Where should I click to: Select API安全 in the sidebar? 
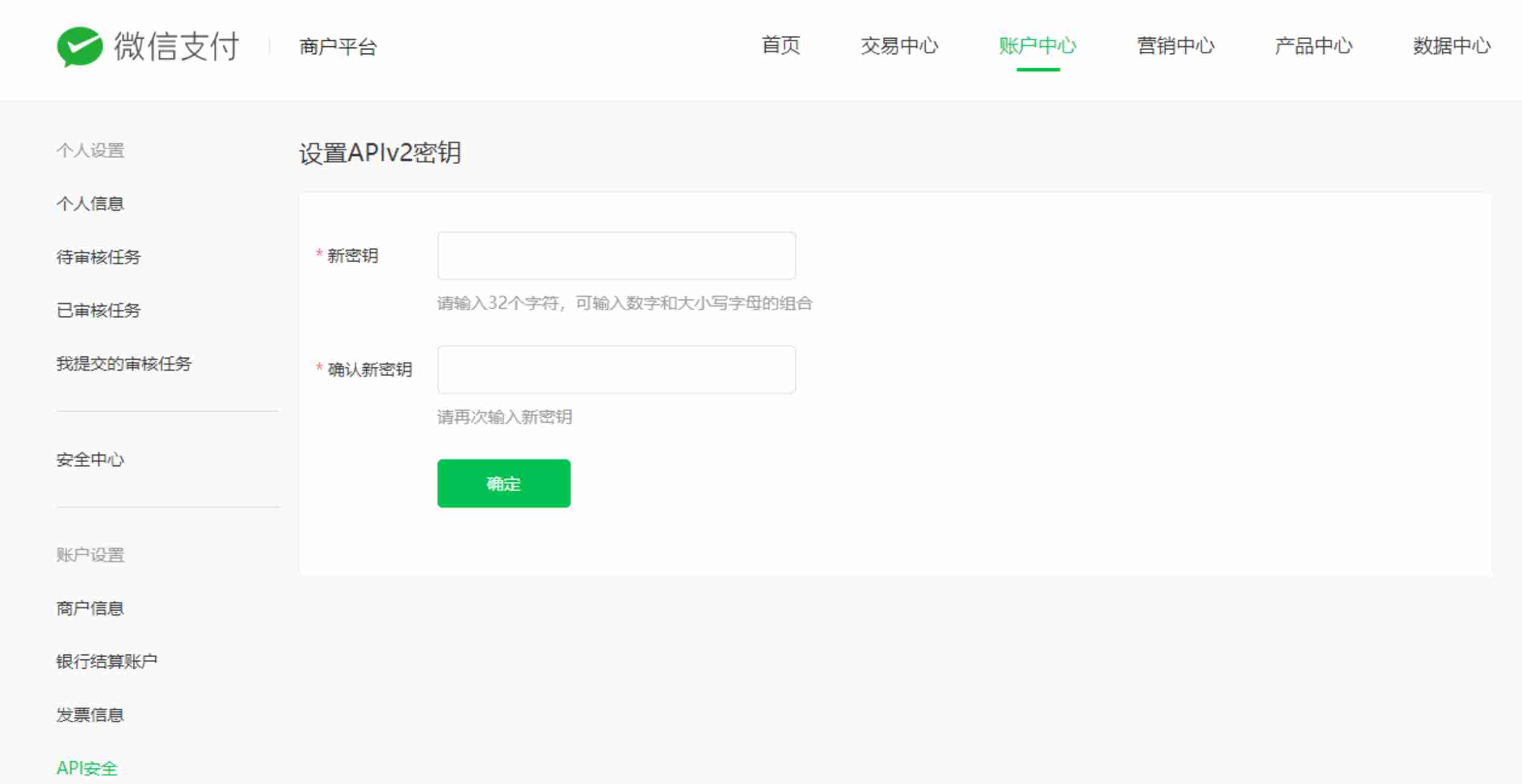(x=87, y=768)
